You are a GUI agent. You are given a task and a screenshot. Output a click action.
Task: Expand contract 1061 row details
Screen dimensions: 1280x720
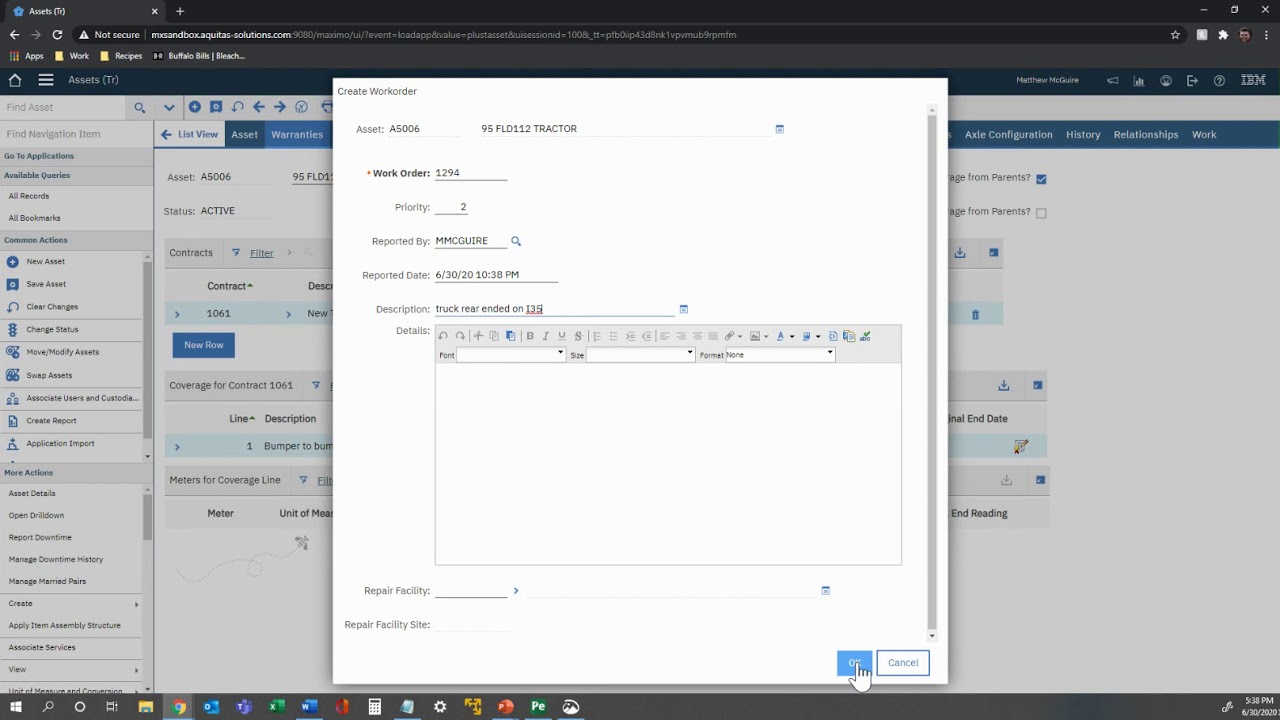[x=177, y=314]
